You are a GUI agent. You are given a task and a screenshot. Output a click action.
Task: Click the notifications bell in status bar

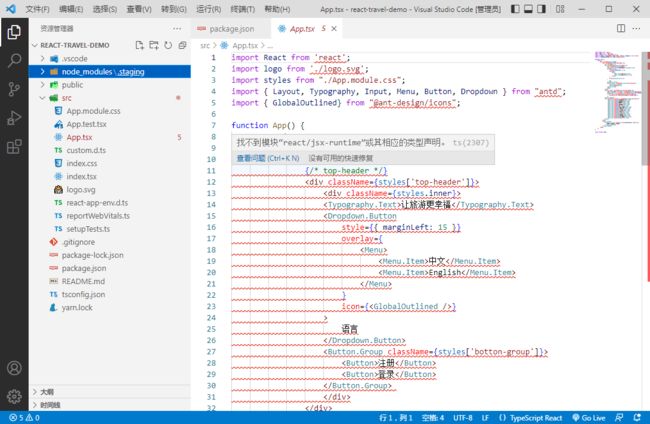(637, 418)
